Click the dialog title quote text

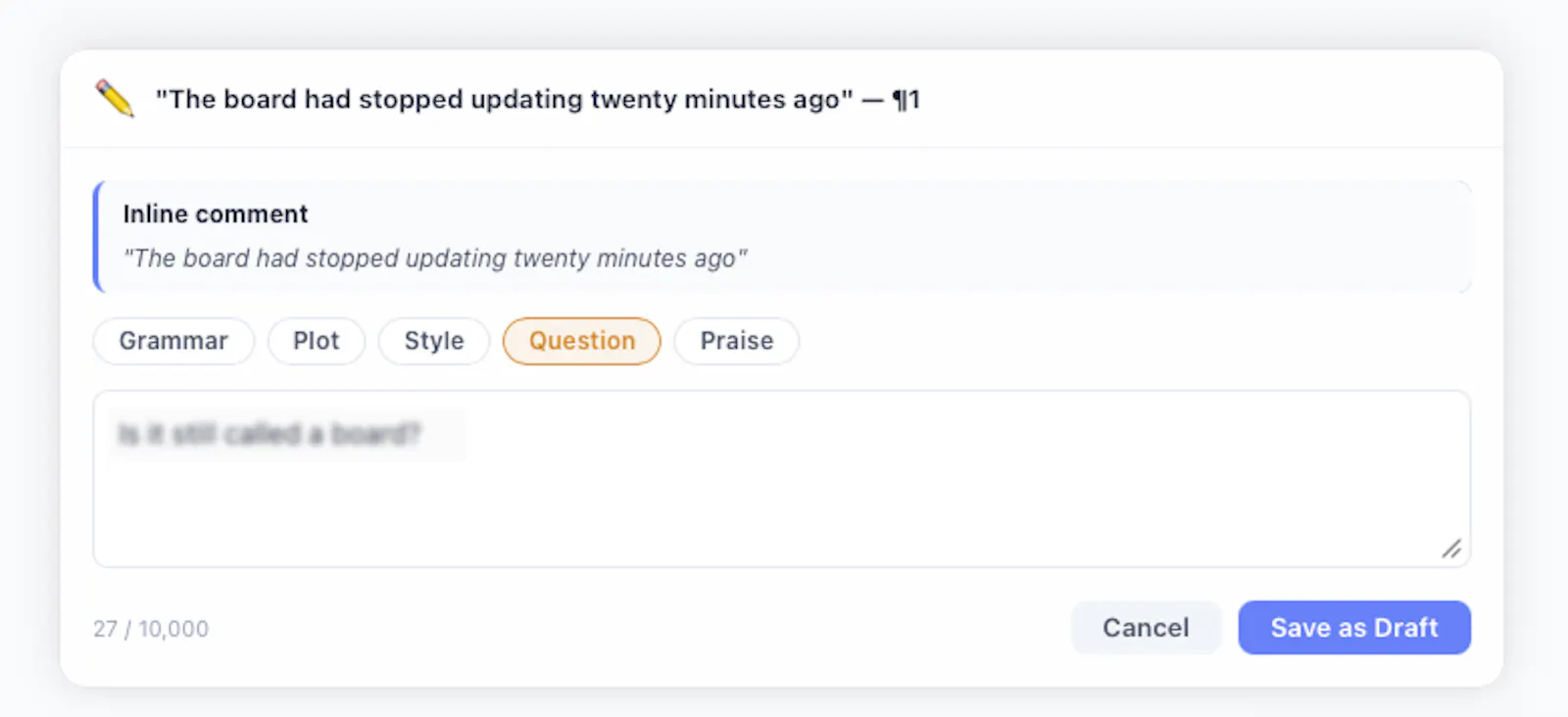click(x=505, y=99)
